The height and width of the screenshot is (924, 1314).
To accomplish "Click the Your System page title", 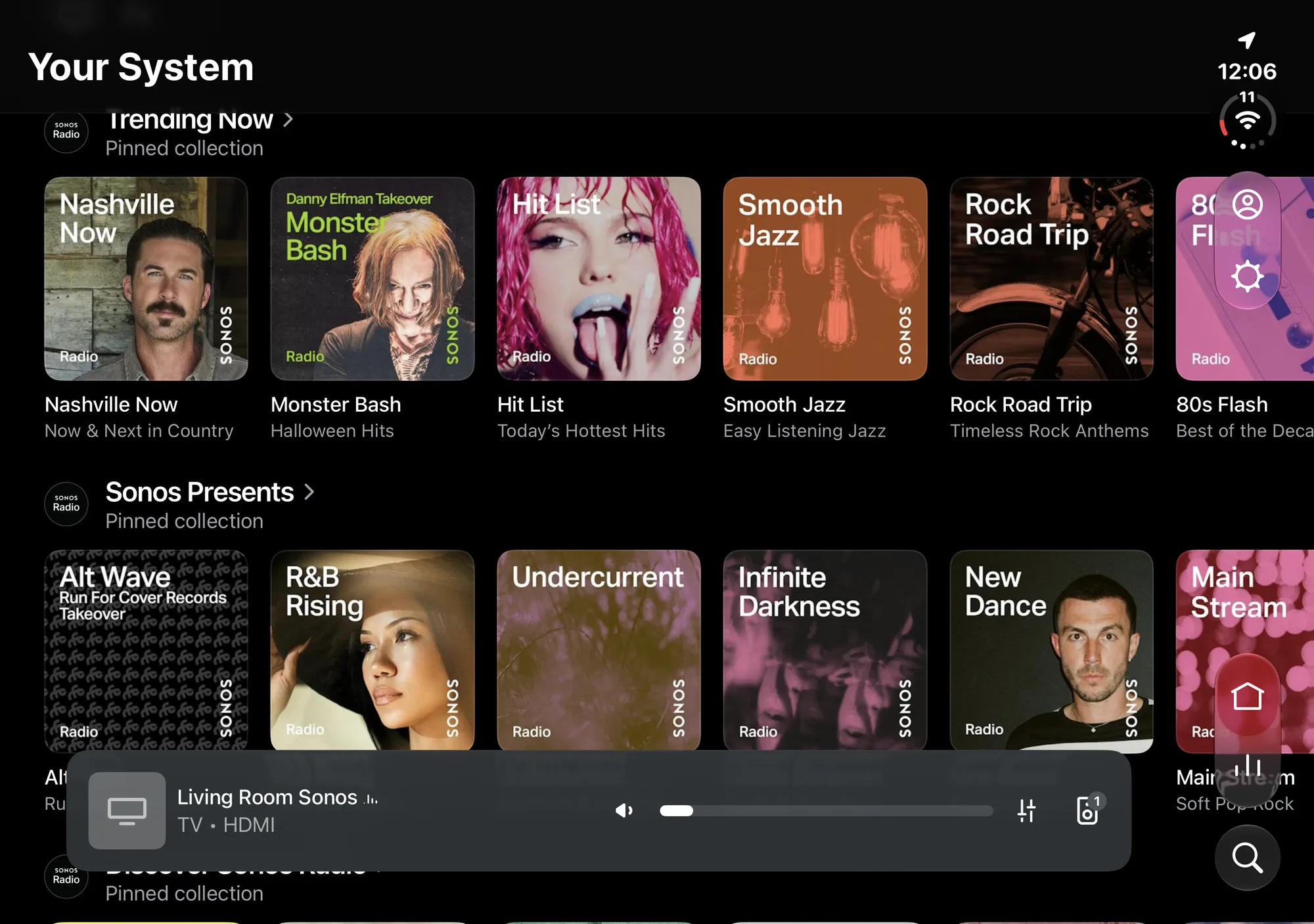I will [x=141, y=67].
